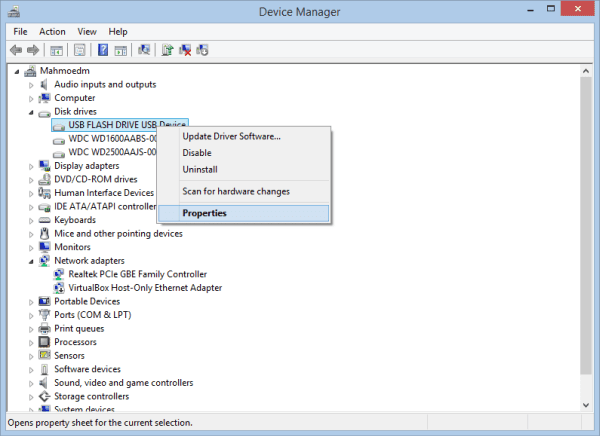Open the blue Help question-mark icon
Viewport: 600px width, 436px height.
tap(103, 50)
